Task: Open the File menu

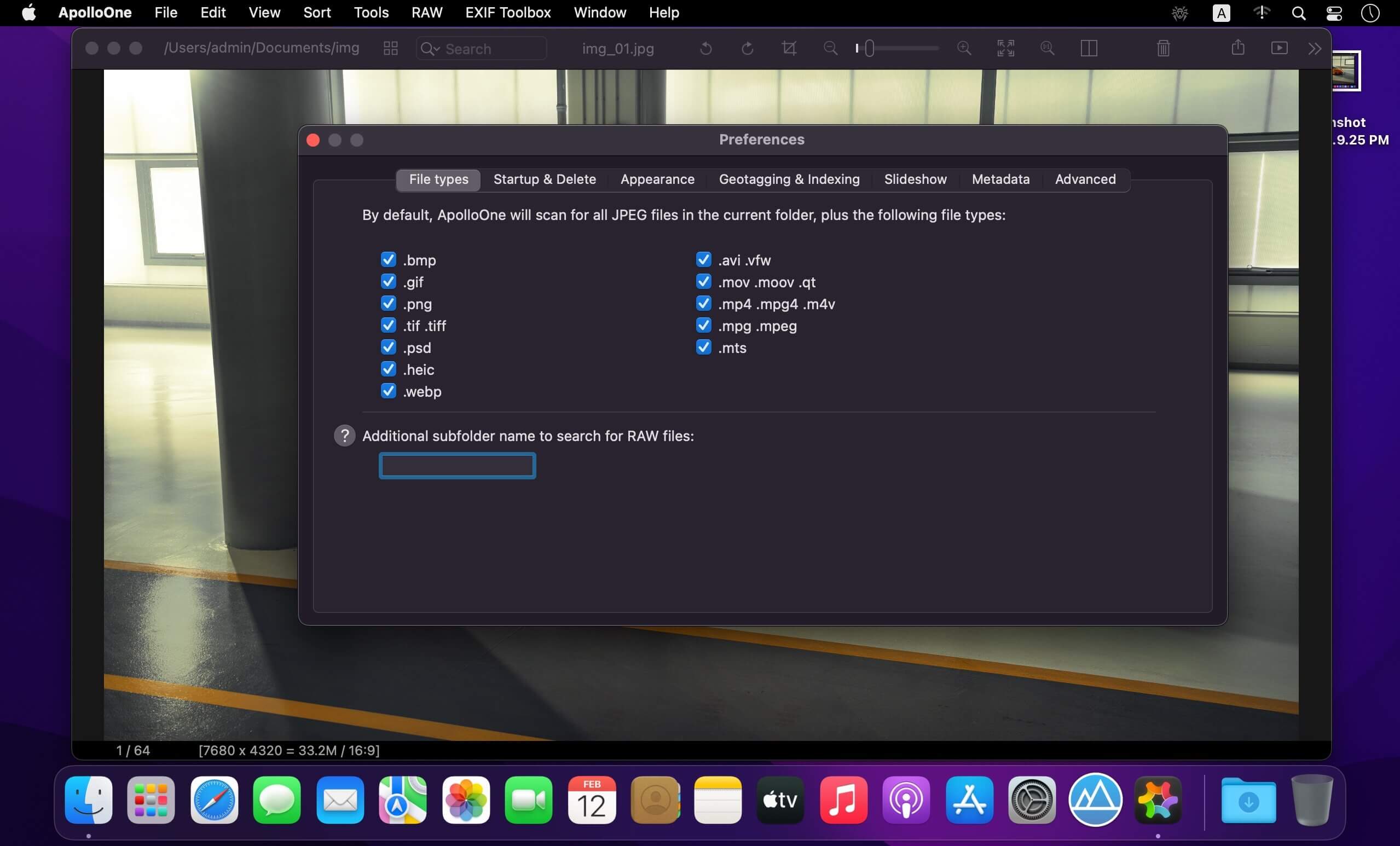Action: pyautogui.click(x=166, y=13)
